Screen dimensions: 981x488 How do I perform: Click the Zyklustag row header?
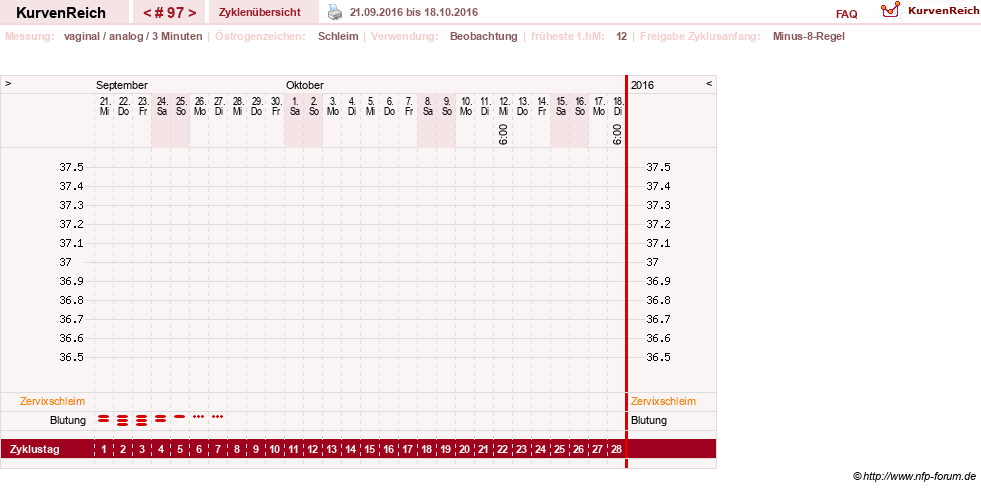pyautogui.click(x=34, y=449)
